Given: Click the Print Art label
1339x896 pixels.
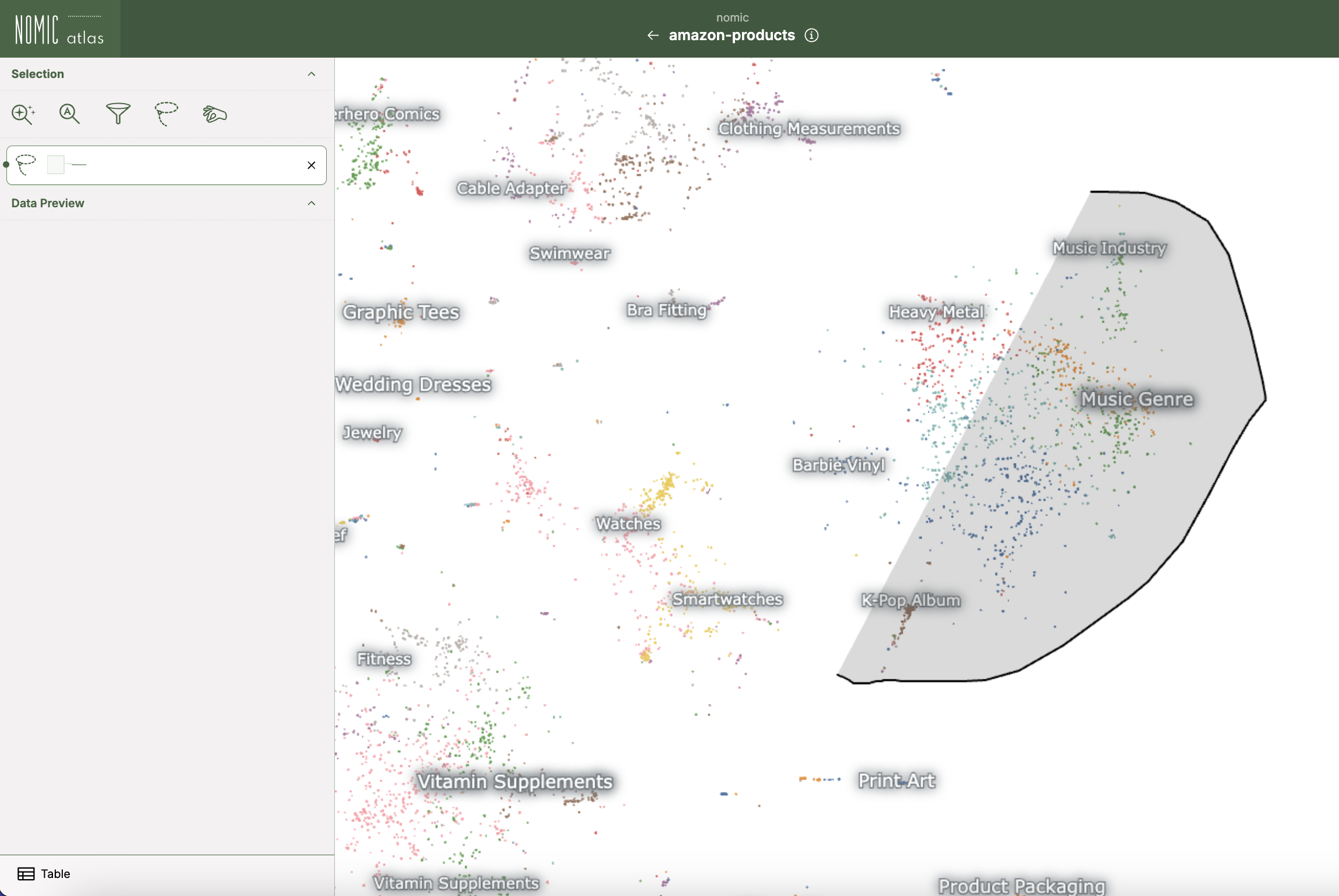Looking at the screenshot, I should click(x=897, y=780).
